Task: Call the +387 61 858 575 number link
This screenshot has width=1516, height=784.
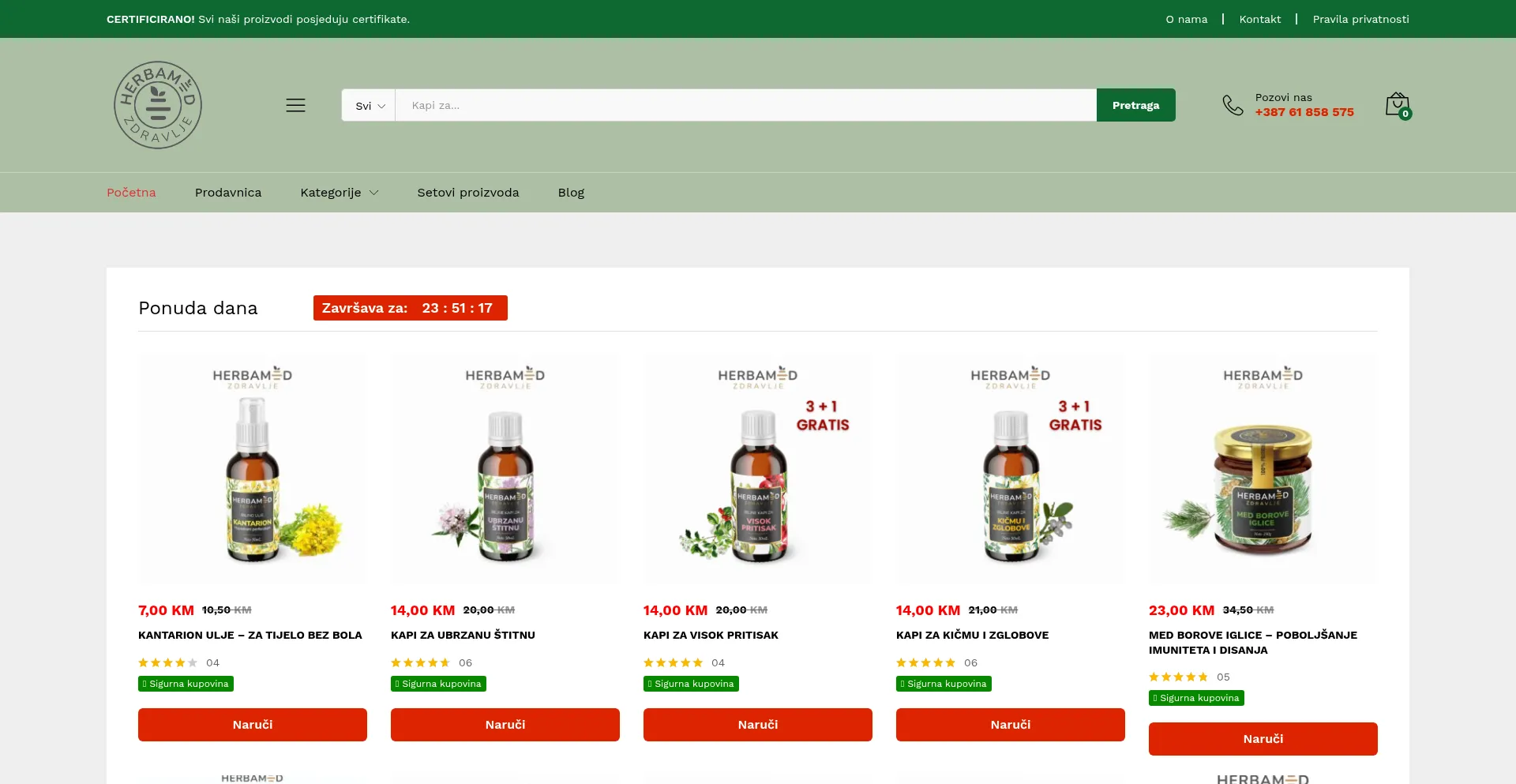Action: (1304, 112)
